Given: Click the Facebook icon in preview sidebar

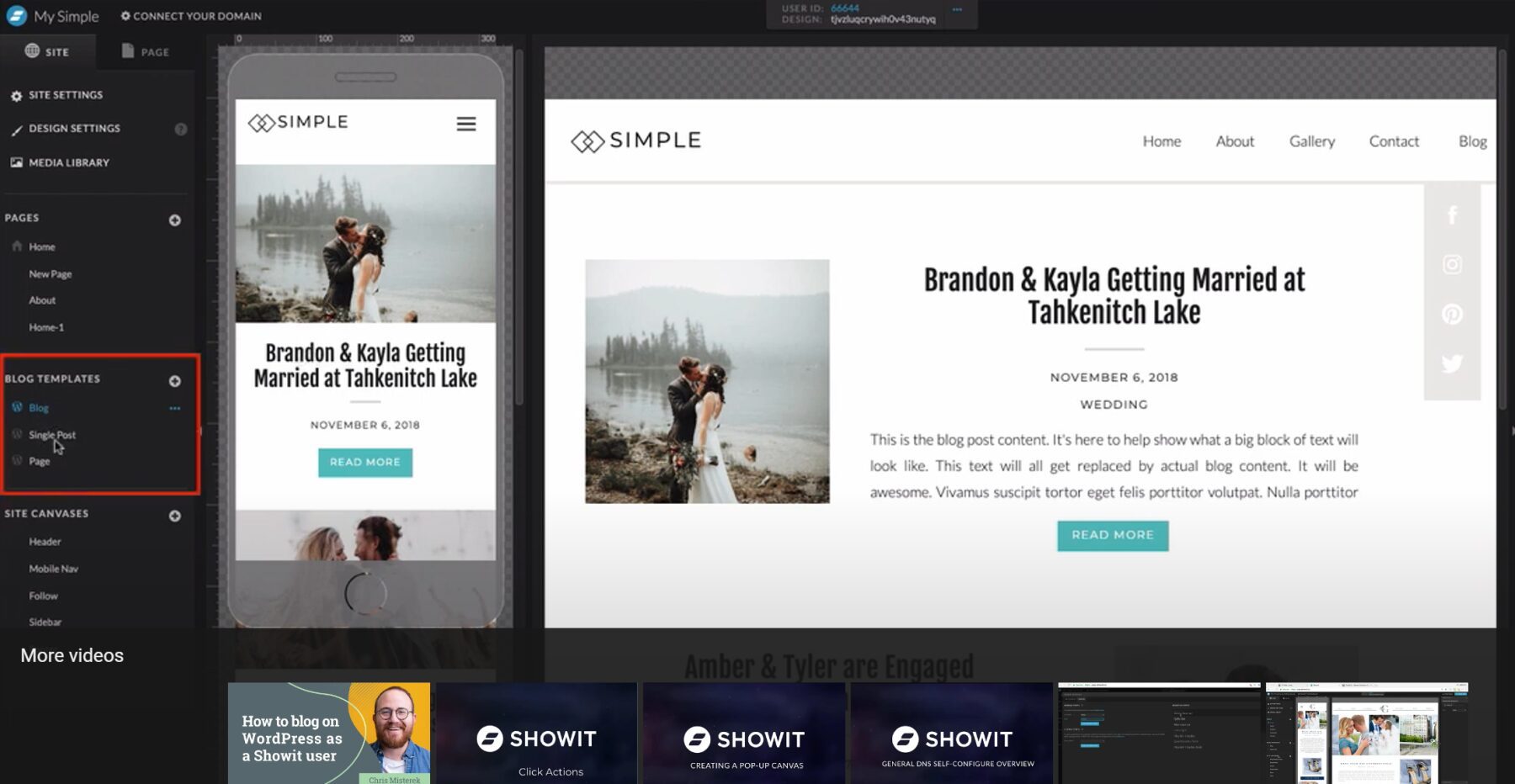Looking at the screenshot, I should [1452, 215].
